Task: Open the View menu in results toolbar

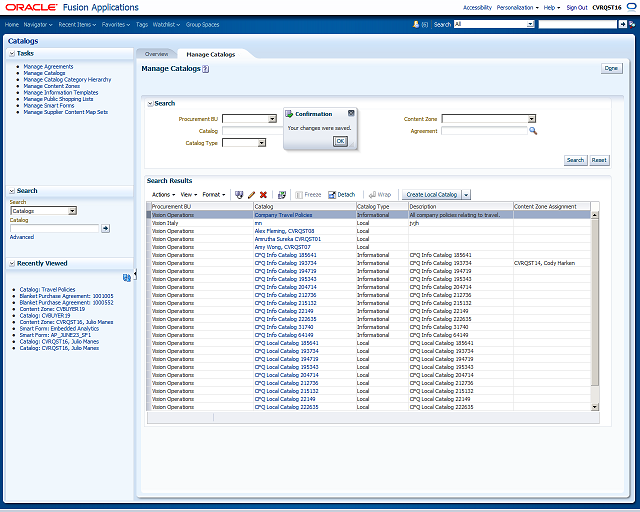Action: coord(189,195)
